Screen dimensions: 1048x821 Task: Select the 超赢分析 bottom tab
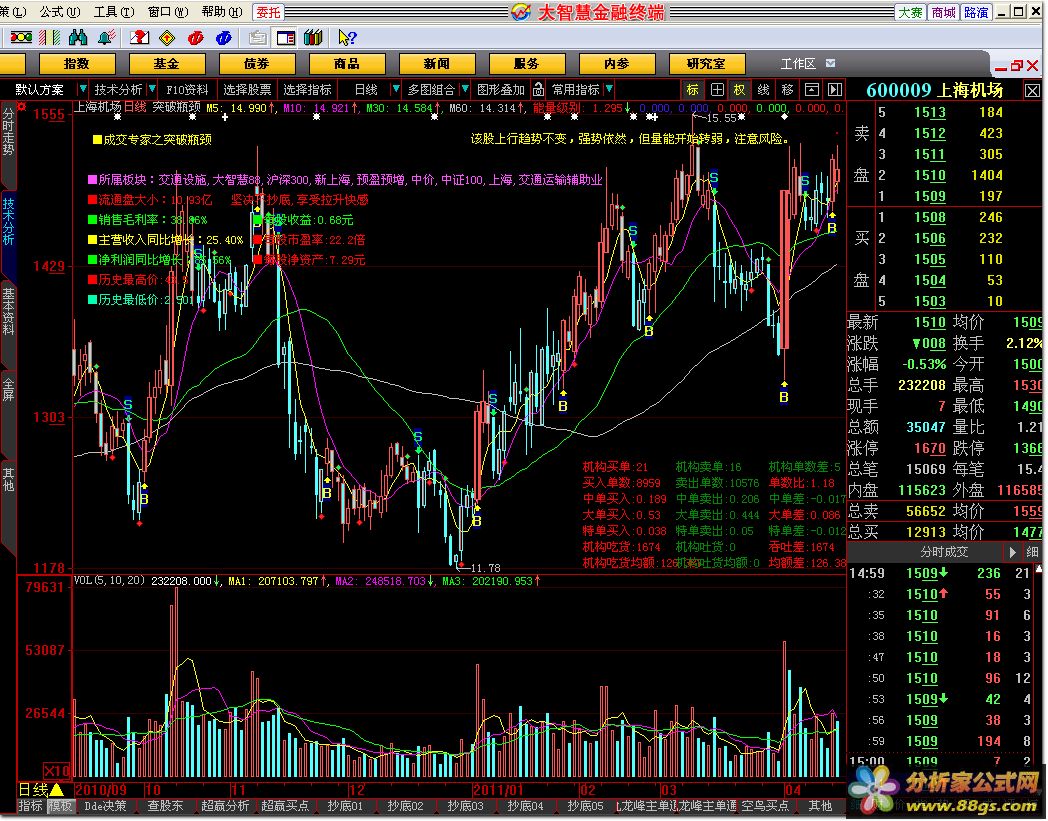click(x=225, y=806)
